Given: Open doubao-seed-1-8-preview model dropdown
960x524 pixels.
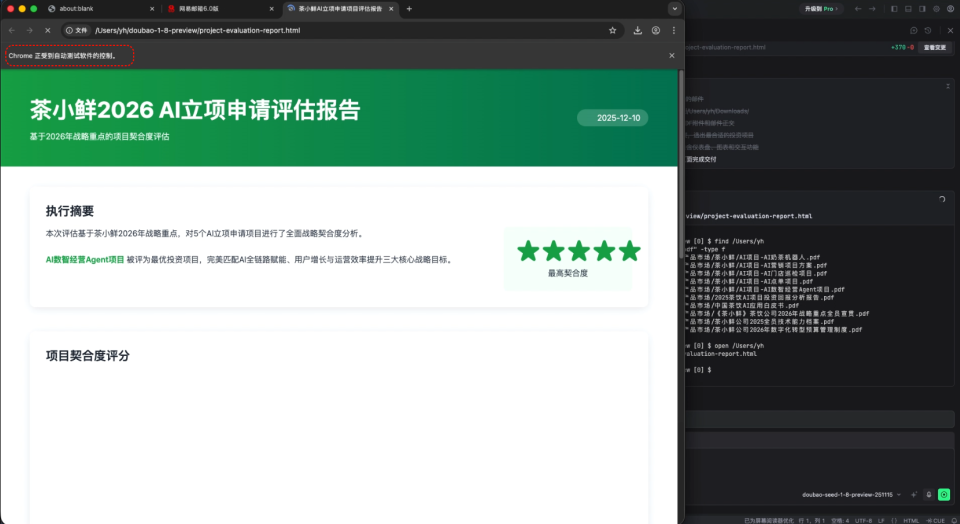Looking at the screenshot, I should pyautogui.click(x=852, y=495).
